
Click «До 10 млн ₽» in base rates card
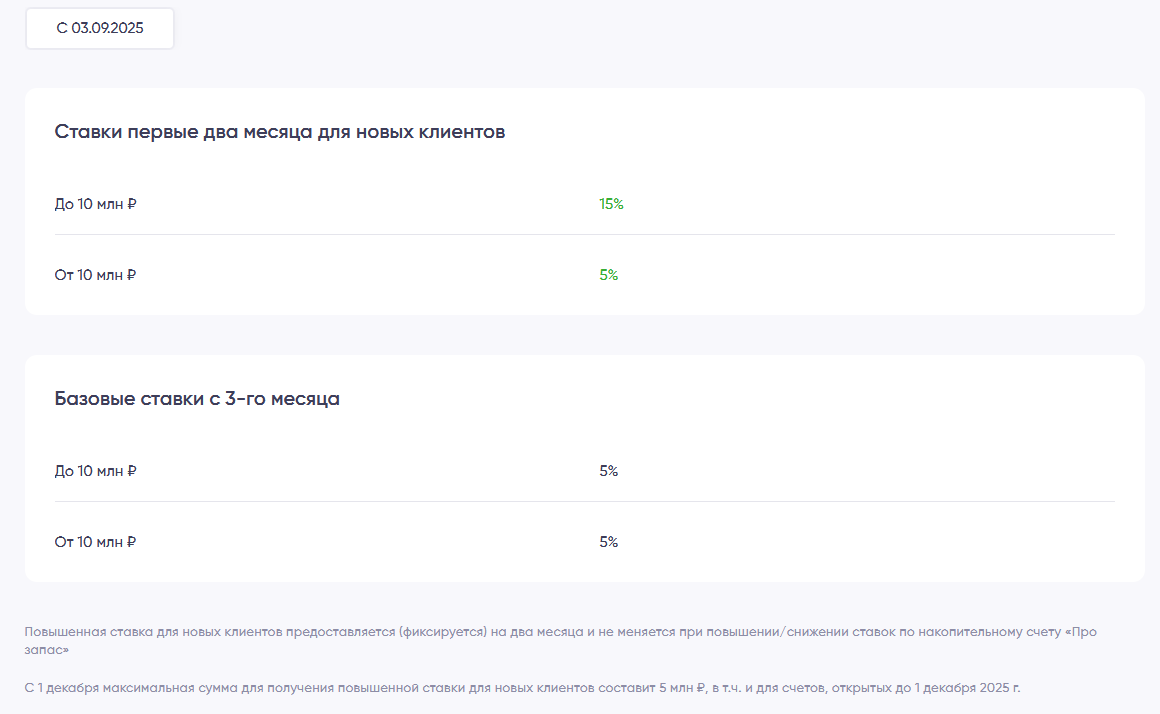point(96,471)
